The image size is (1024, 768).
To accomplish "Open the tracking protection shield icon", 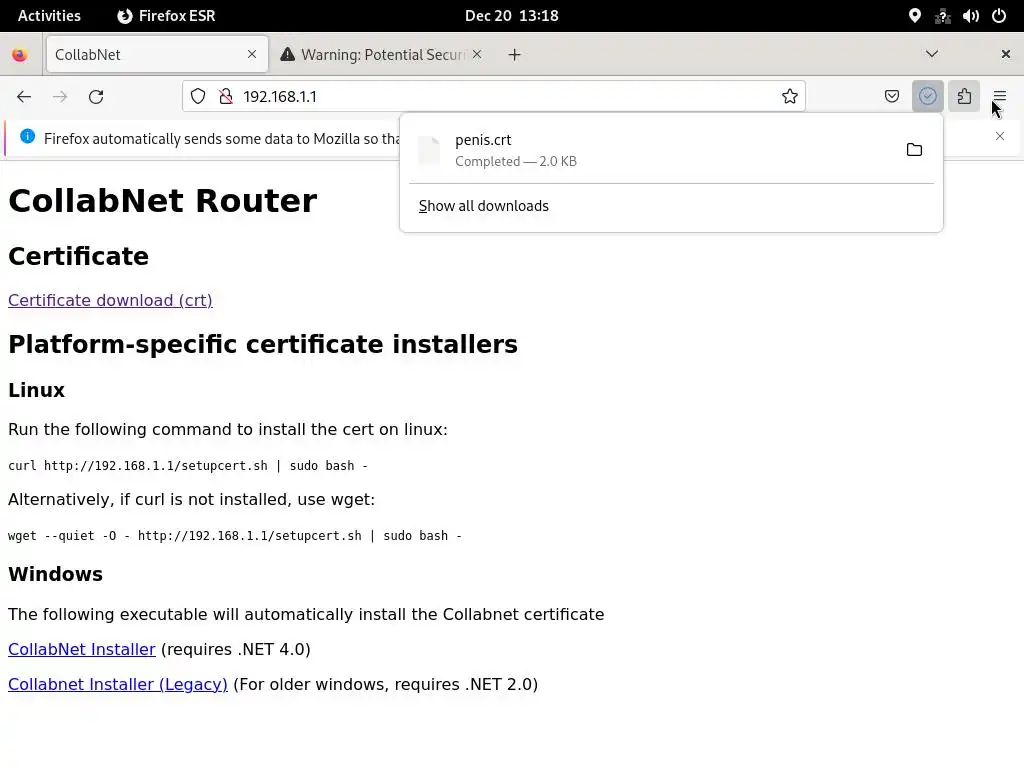I will click(x=198, y=97).
